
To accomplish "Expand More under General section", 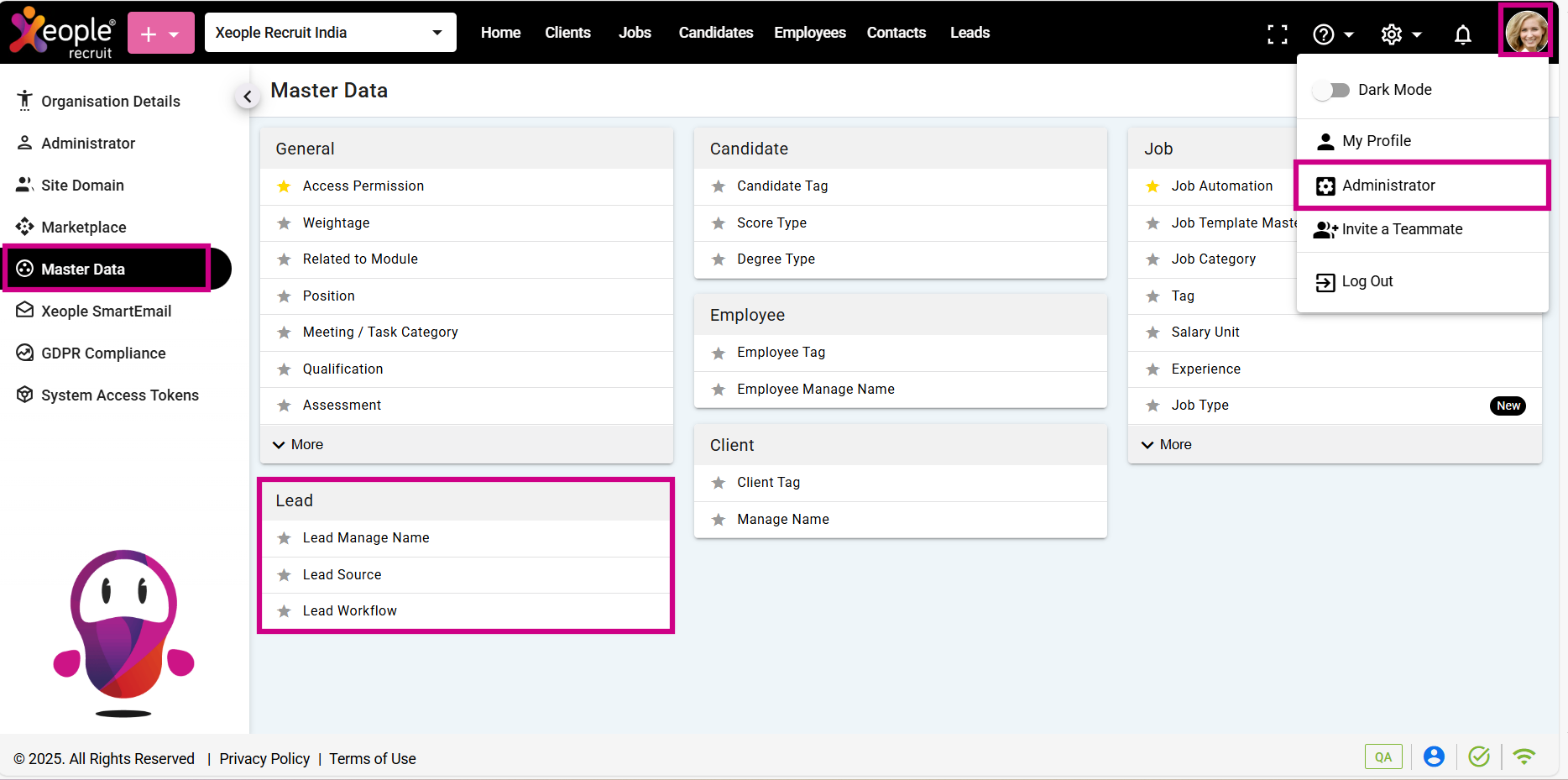I will (298, 444).
